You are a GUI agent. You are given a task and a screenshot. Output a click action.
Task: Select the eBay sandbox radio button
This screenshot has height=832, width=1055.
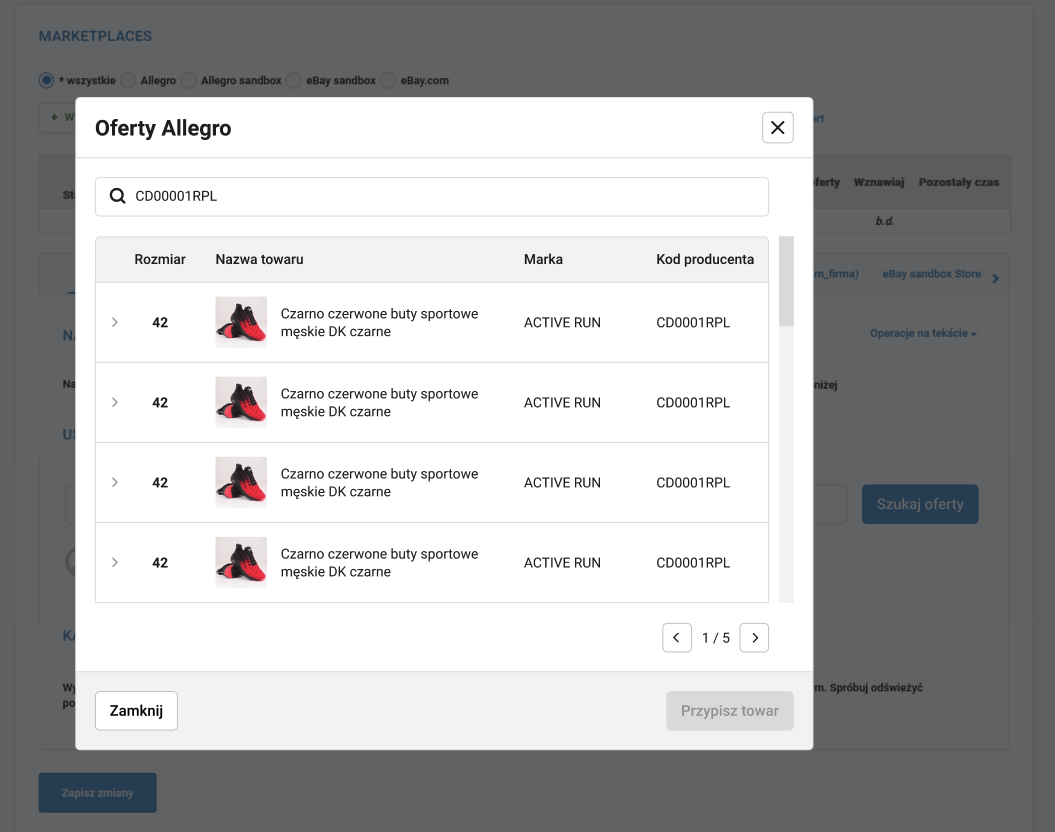click(293, 80)
